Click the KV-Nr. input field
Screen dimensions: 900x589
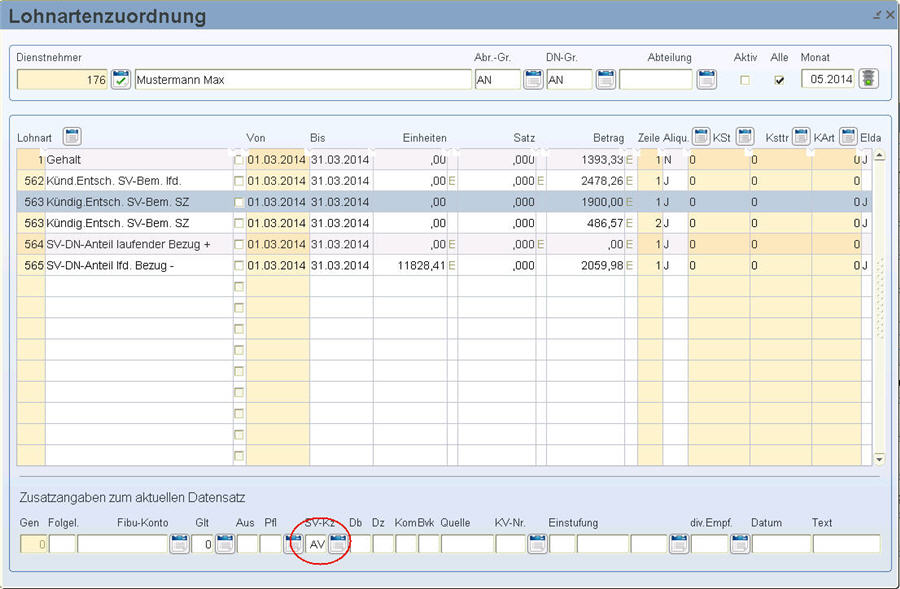[511, 544]
